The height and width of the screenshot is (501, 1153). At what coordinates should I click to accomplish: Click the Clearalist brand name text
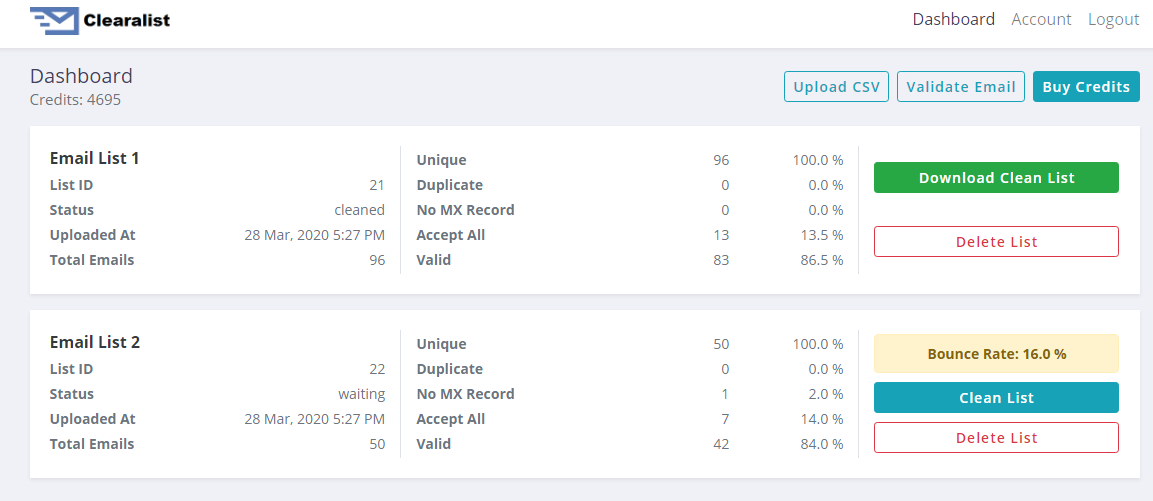coord(127,20)
